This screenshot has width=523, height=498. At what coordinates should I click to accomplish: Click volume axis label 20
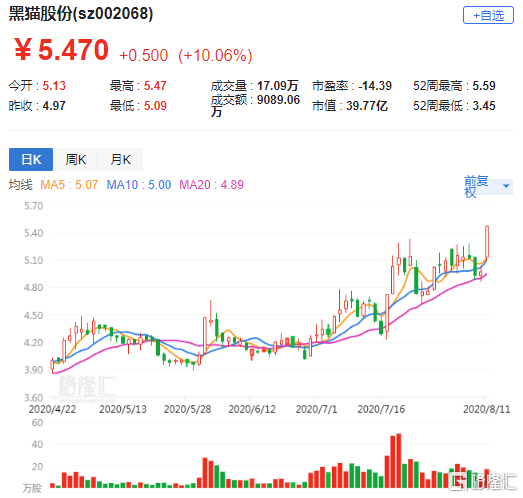click(x=37, y=466)
